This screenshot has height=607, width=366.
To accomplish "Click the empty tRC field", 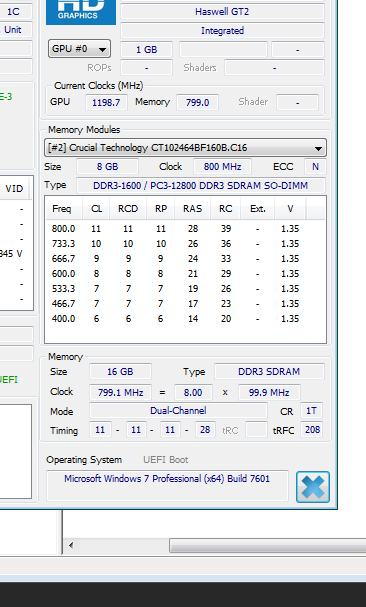I will [x=256, y=430].
